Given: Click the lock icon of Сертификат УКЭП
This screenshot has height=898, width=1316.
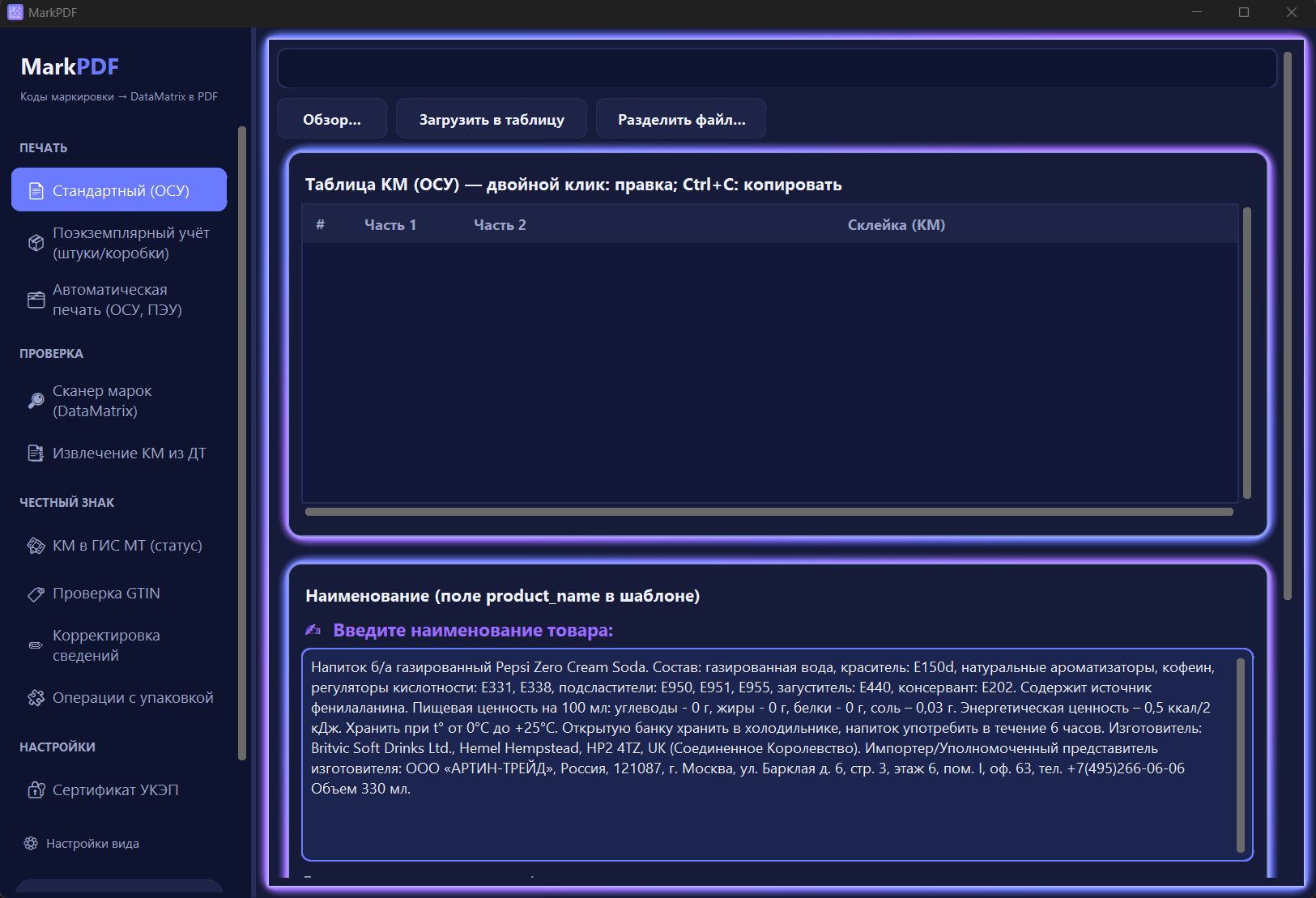Looking at the screenshot, I should (x=36, y=789).
